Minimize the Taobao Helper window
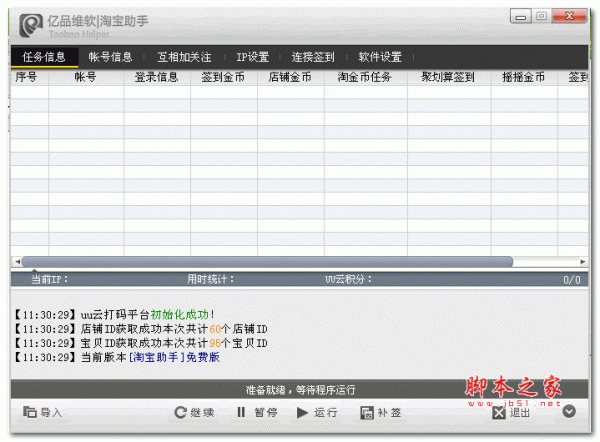 (520, 16)
